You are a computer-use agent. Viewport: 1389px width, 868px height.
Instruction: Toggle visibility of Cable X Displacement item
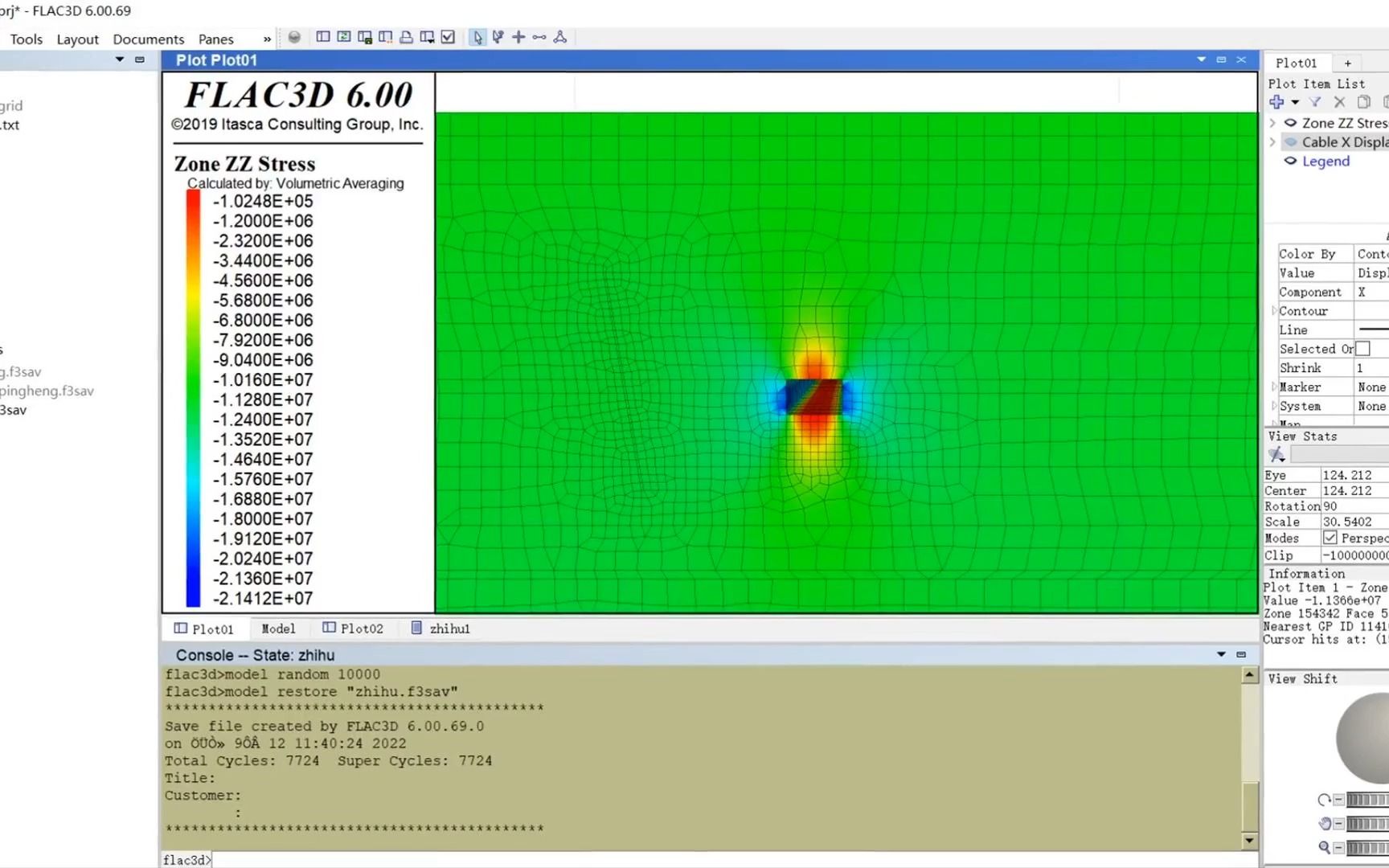click(x=1290, y=141)
